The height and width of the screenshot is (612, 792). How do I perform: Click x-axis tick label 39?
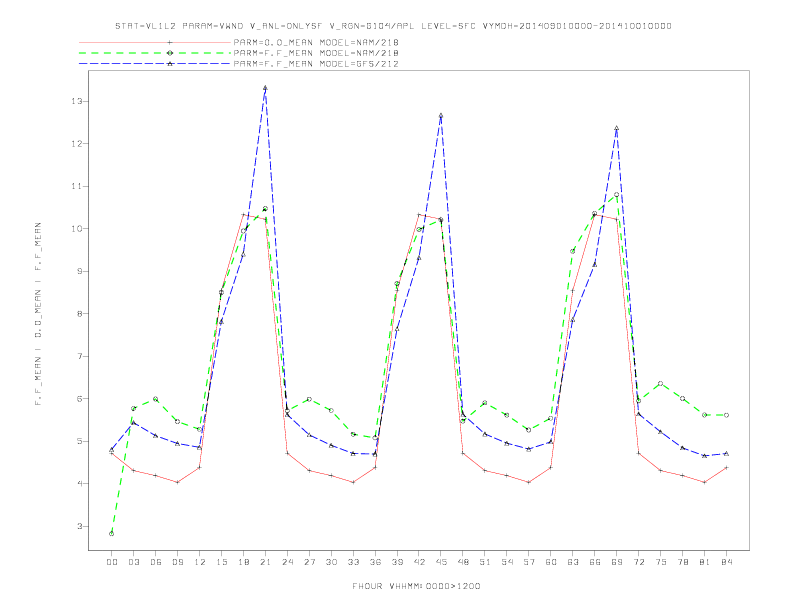click(x=397, y=562)
